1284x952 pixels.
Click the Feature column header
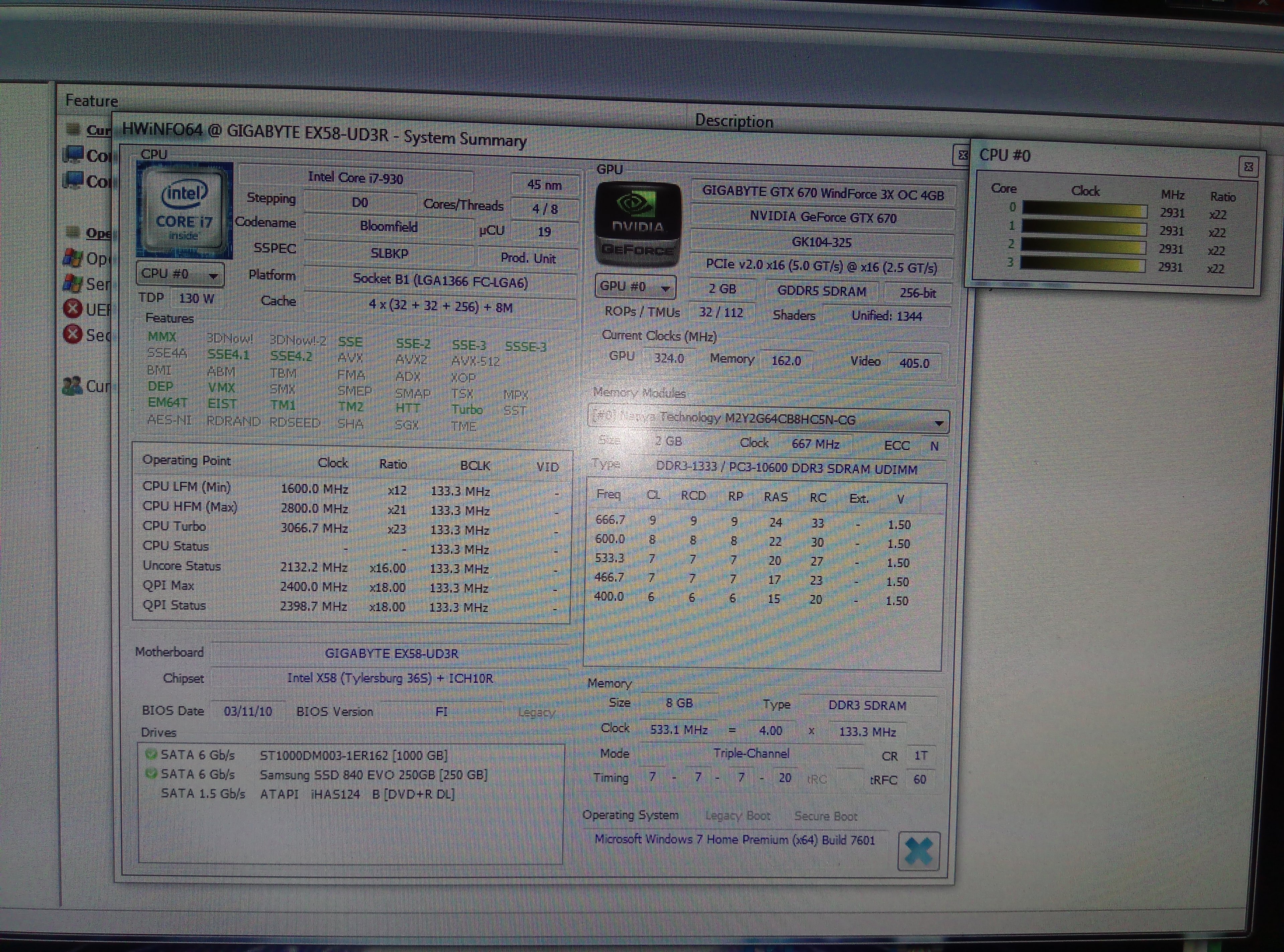pyautogui.click(x=92, y=101)
